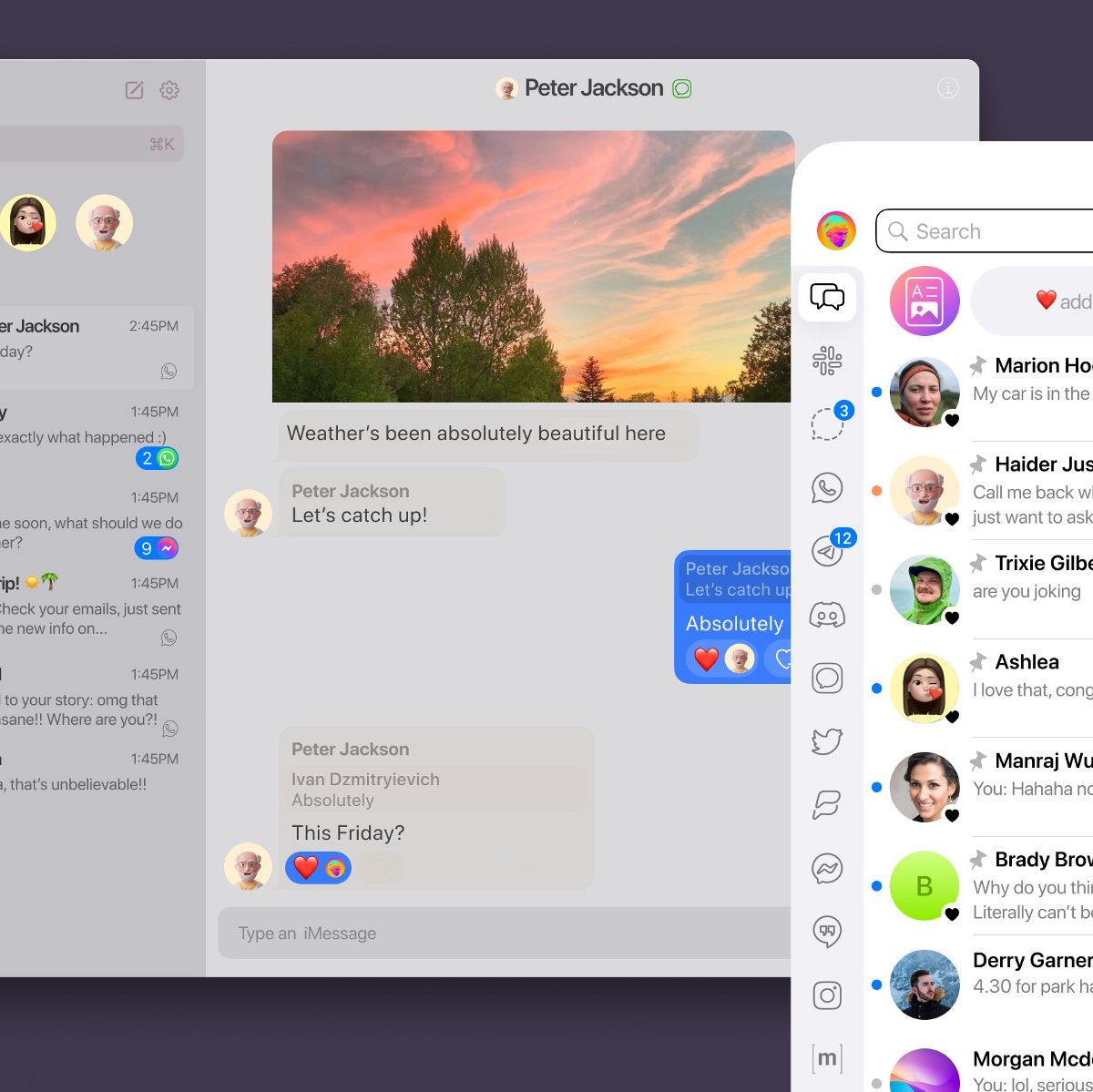1093x1092 pixels.
Task: Click the pink image-text gradient circle icon
Action: click(924, 301)
